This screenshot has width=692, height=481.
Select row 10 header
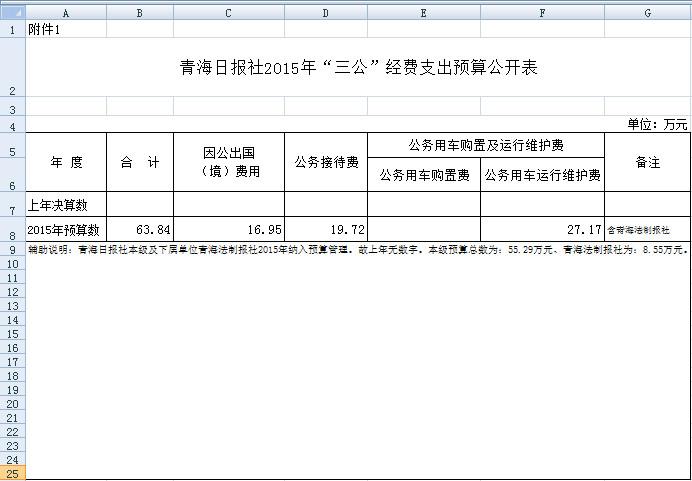[13, 264]
